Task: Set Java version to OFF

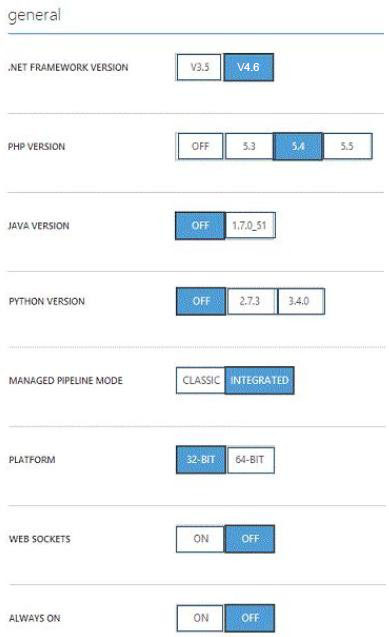Action: pos(200,225)
